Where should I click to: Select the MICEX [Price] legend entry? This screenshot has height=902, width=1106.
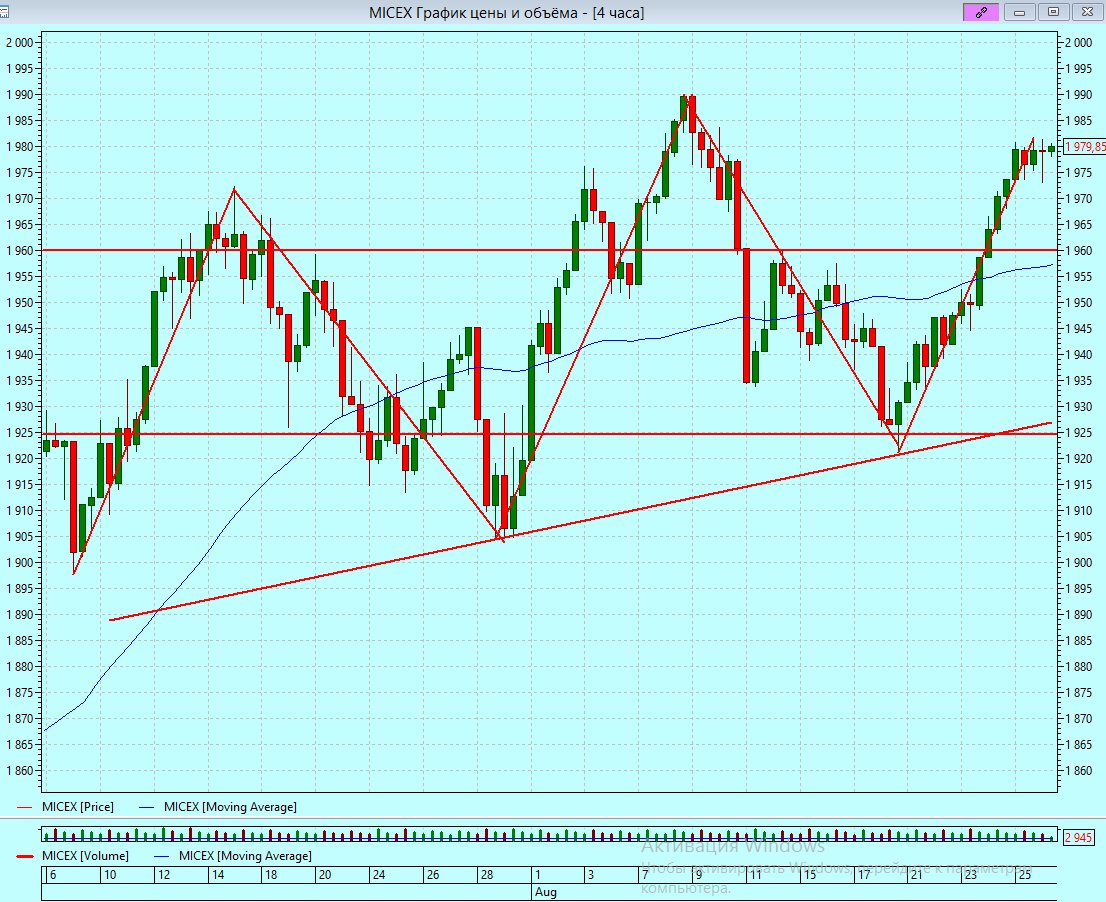(77, 806)
